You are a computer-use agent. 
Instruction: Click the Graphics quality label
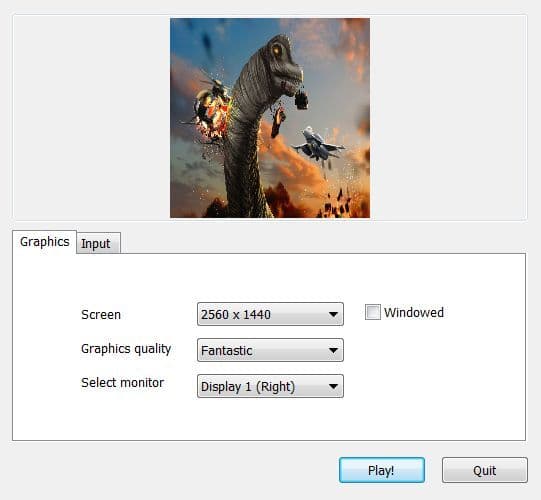click(126, 349)
